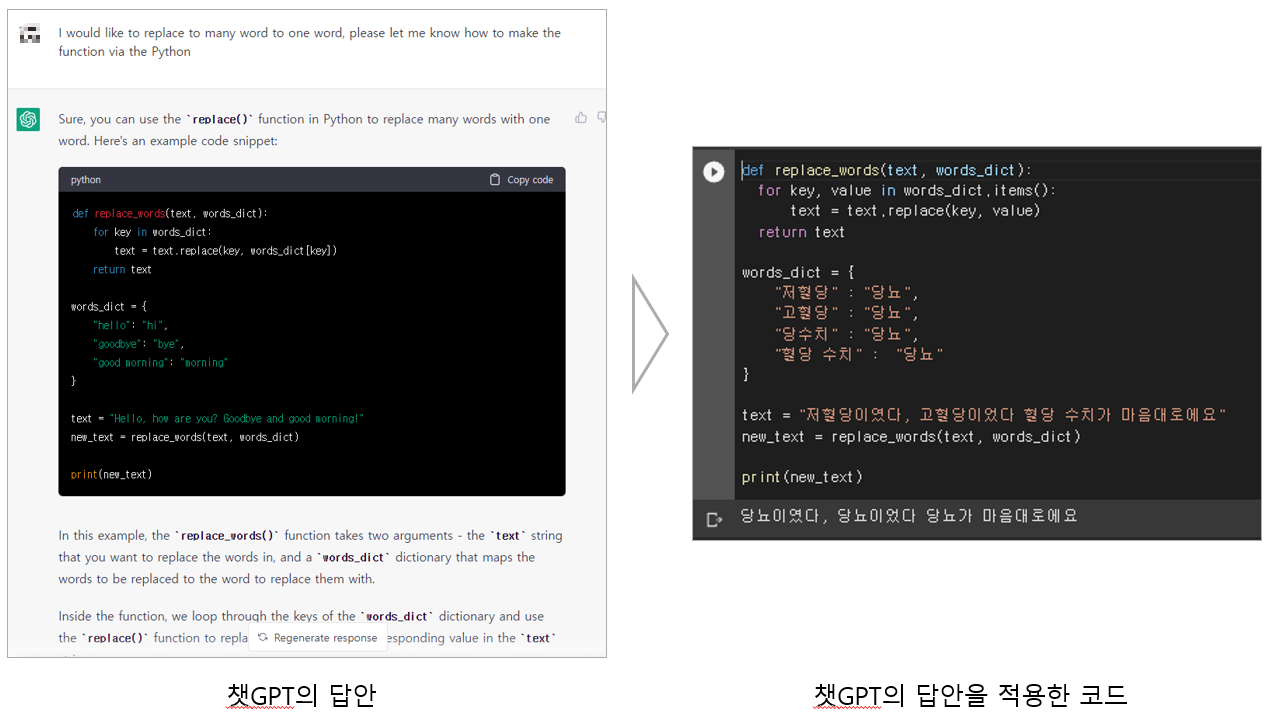Click the Colab 'print(new_text)' line
This screenshot has width=1270, height=723.
point(802,477)
